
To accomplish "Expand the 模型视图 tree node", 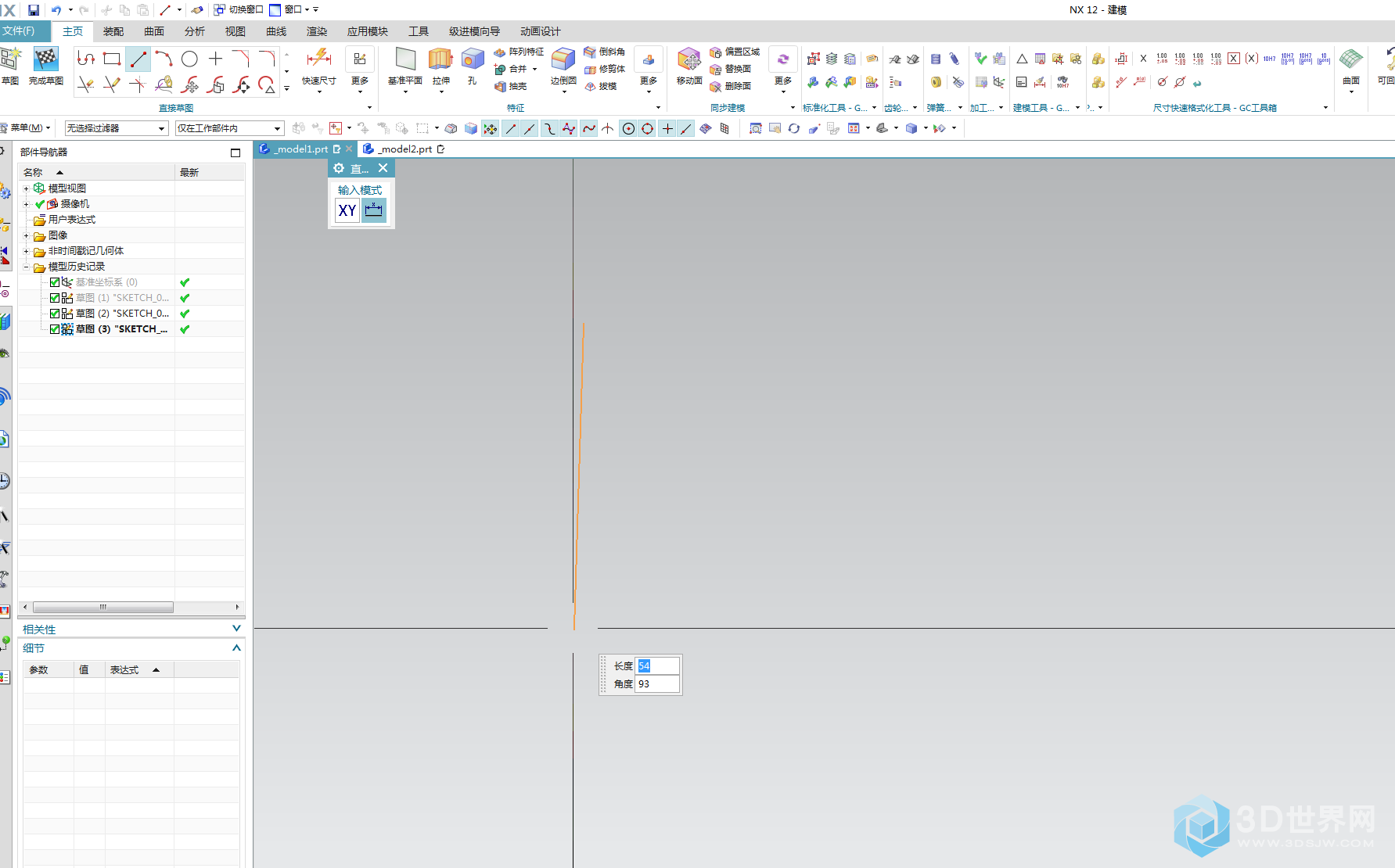I will click(27, 188).
